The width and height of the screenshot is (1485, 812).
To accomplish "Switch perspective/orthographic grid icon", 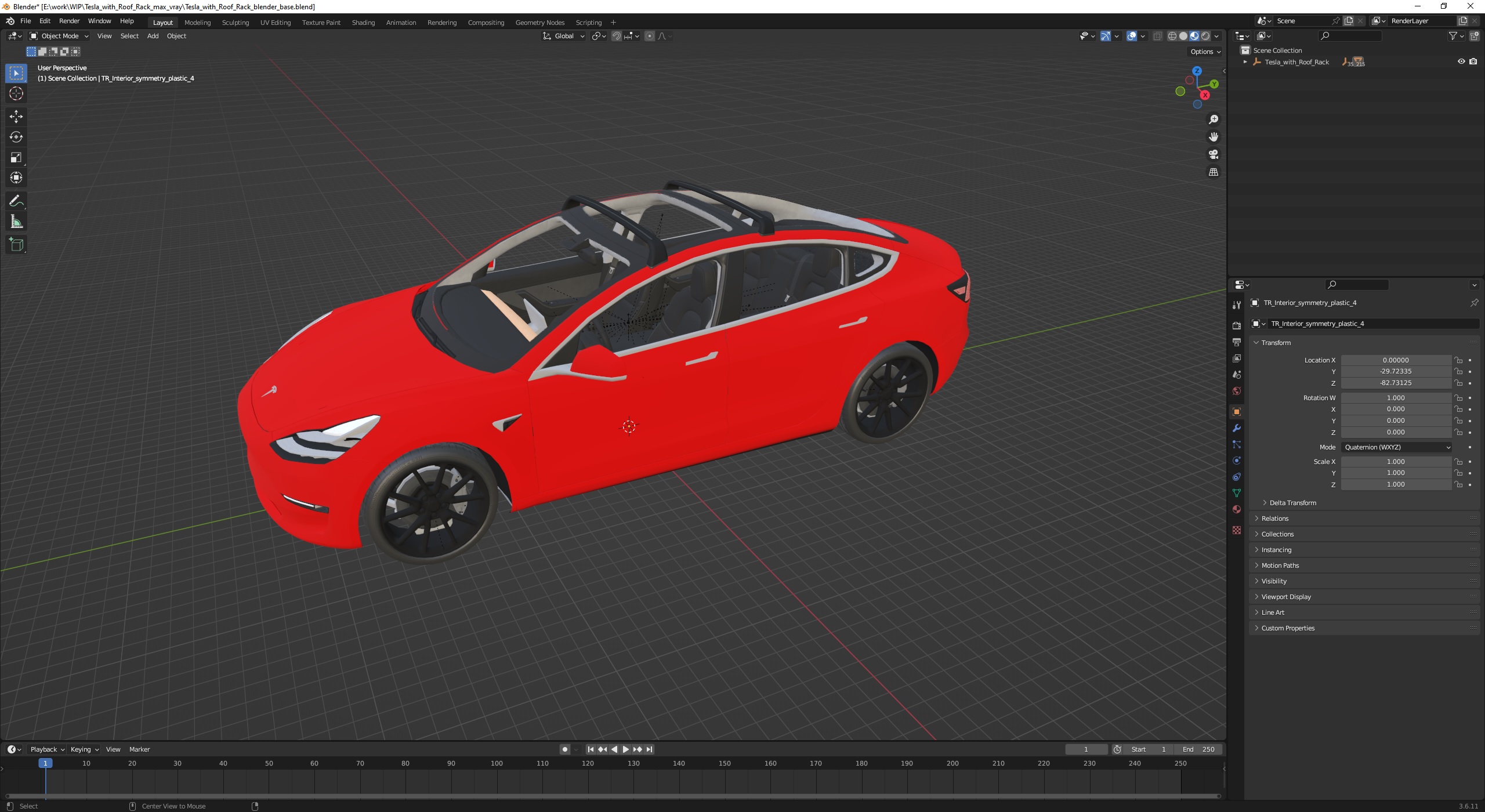I will pos(1213,172).
